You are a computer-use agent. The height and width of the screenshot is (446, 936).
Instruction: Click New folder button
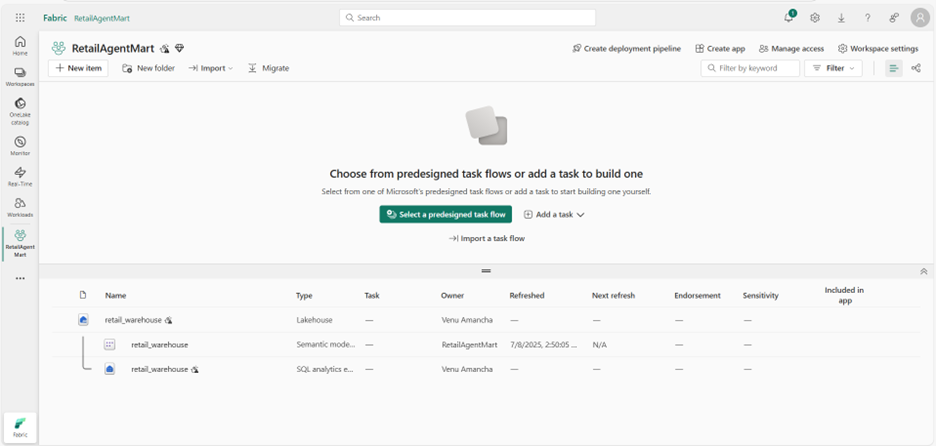[149, 68]
